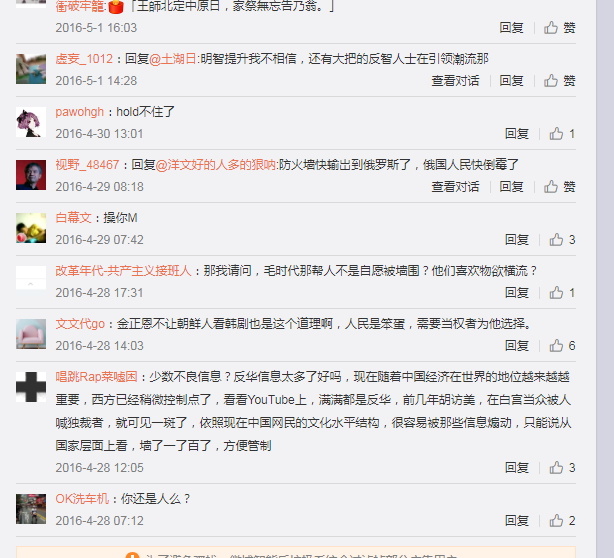This screenshot has width=614, height=558.
Task: Like the 改革年代-共产主义接班人 comment
Action: (562, 293)
